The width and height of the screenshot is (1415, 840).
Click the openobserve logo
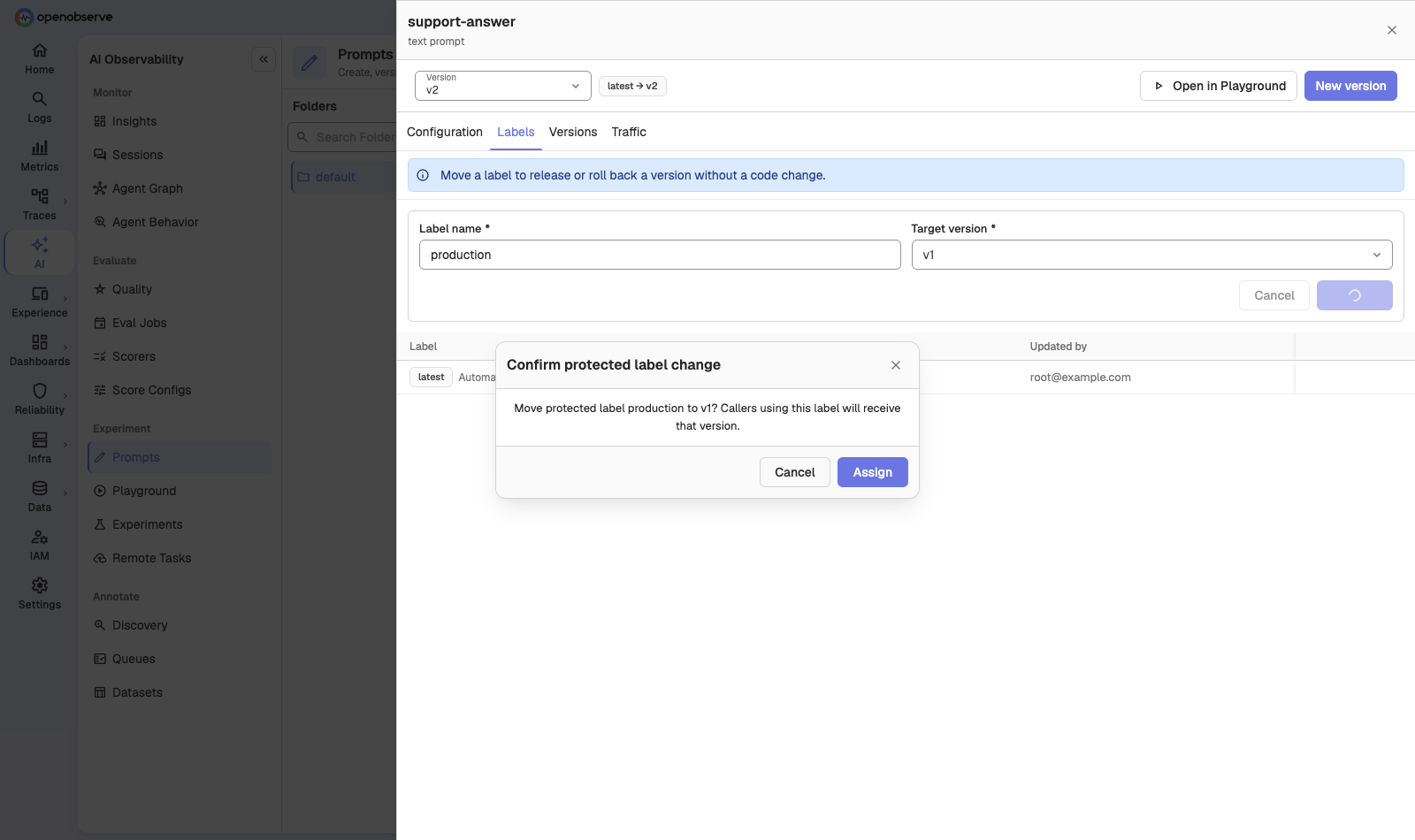tap(64, 17)
